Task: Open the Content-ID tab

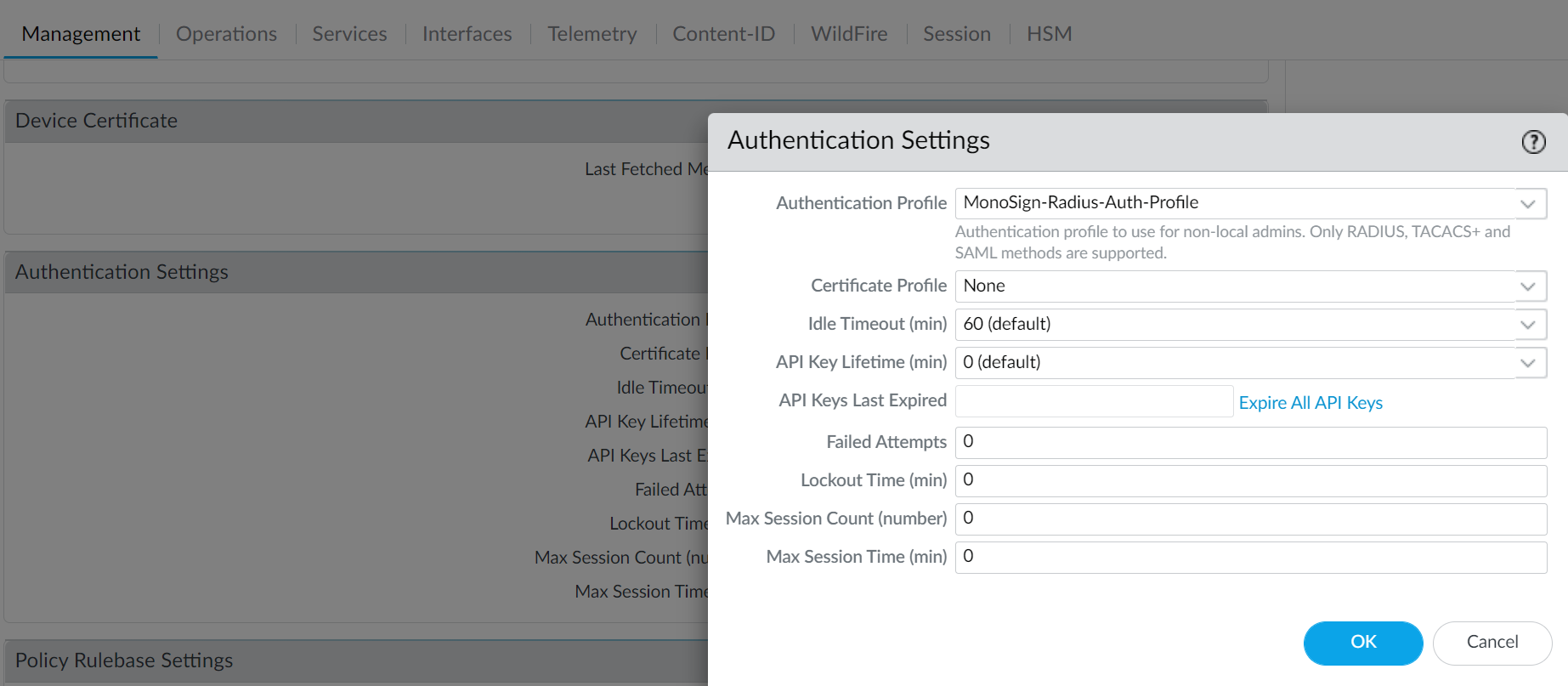Action: coord(723,34)
